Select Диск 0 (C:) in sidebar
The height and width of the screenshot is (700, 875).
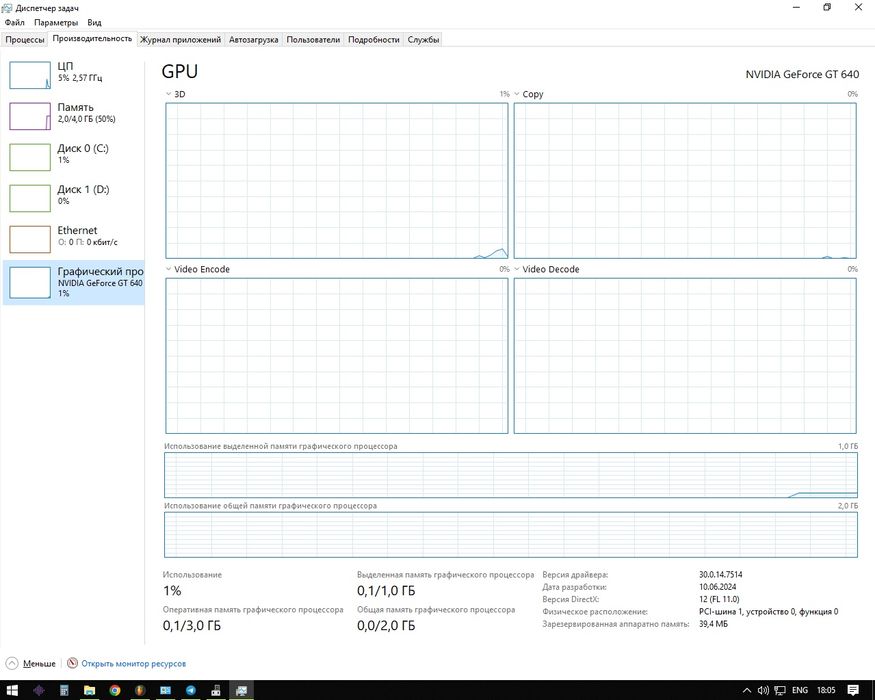[x=74, y=157]
